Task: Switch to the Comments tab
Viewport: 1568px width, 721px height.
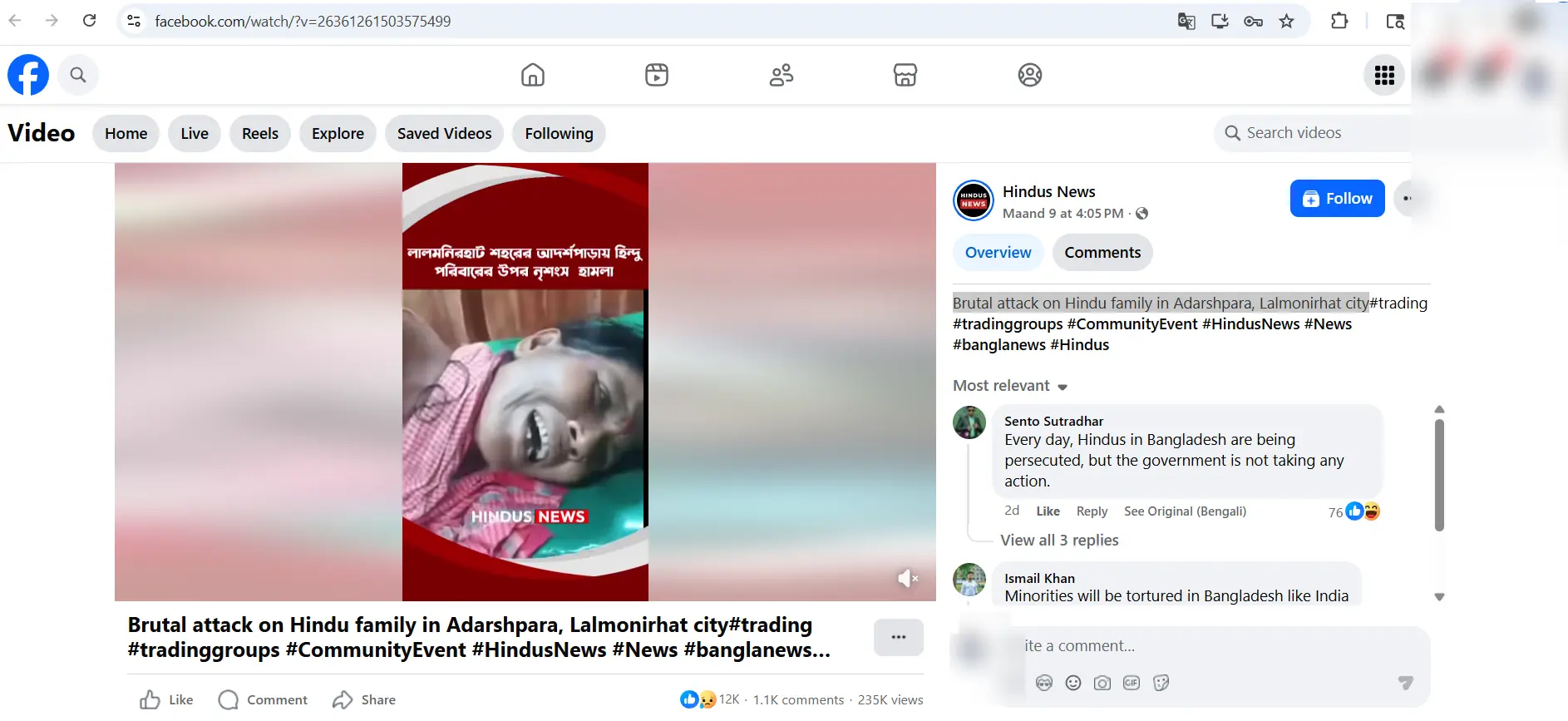Action: 1103,253
